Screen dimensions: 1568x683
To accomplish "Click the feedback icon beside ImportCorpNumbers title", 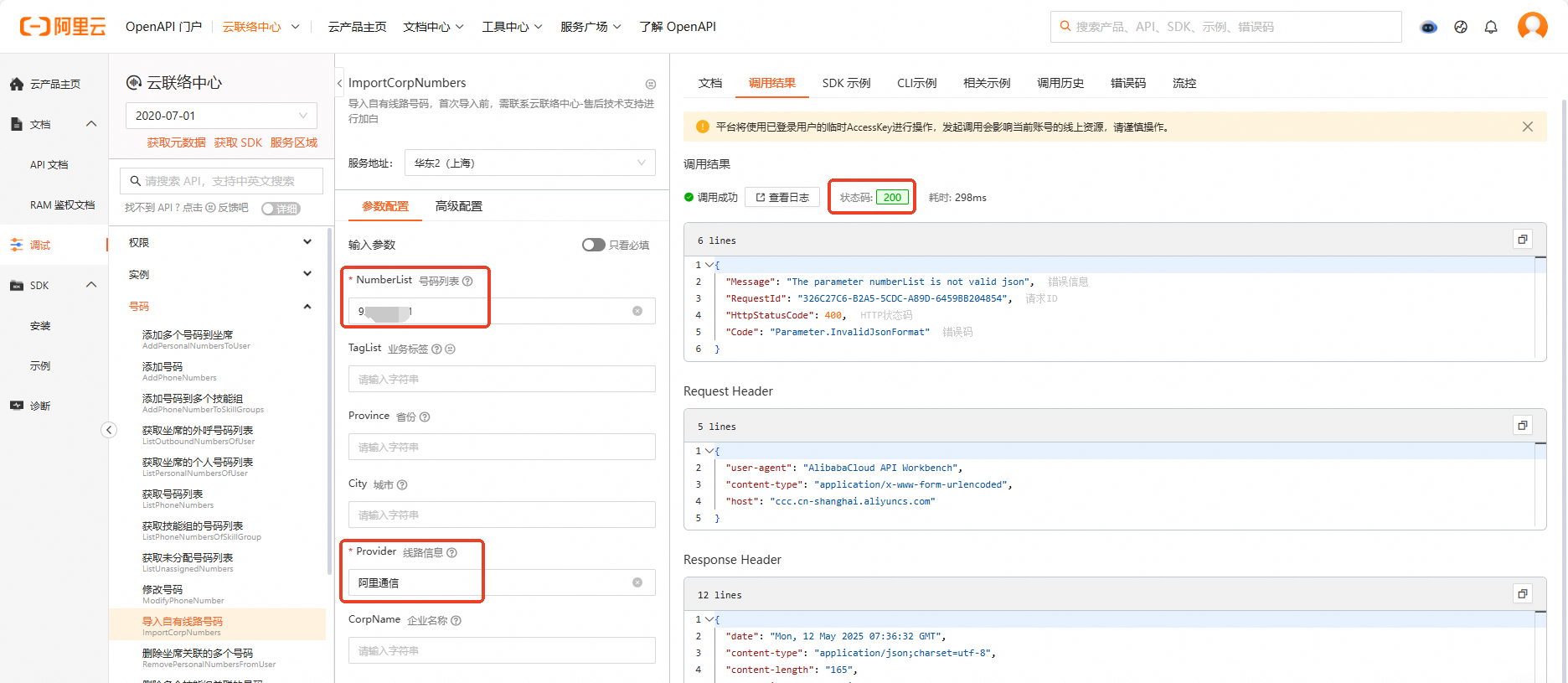I will pos(651,84).
